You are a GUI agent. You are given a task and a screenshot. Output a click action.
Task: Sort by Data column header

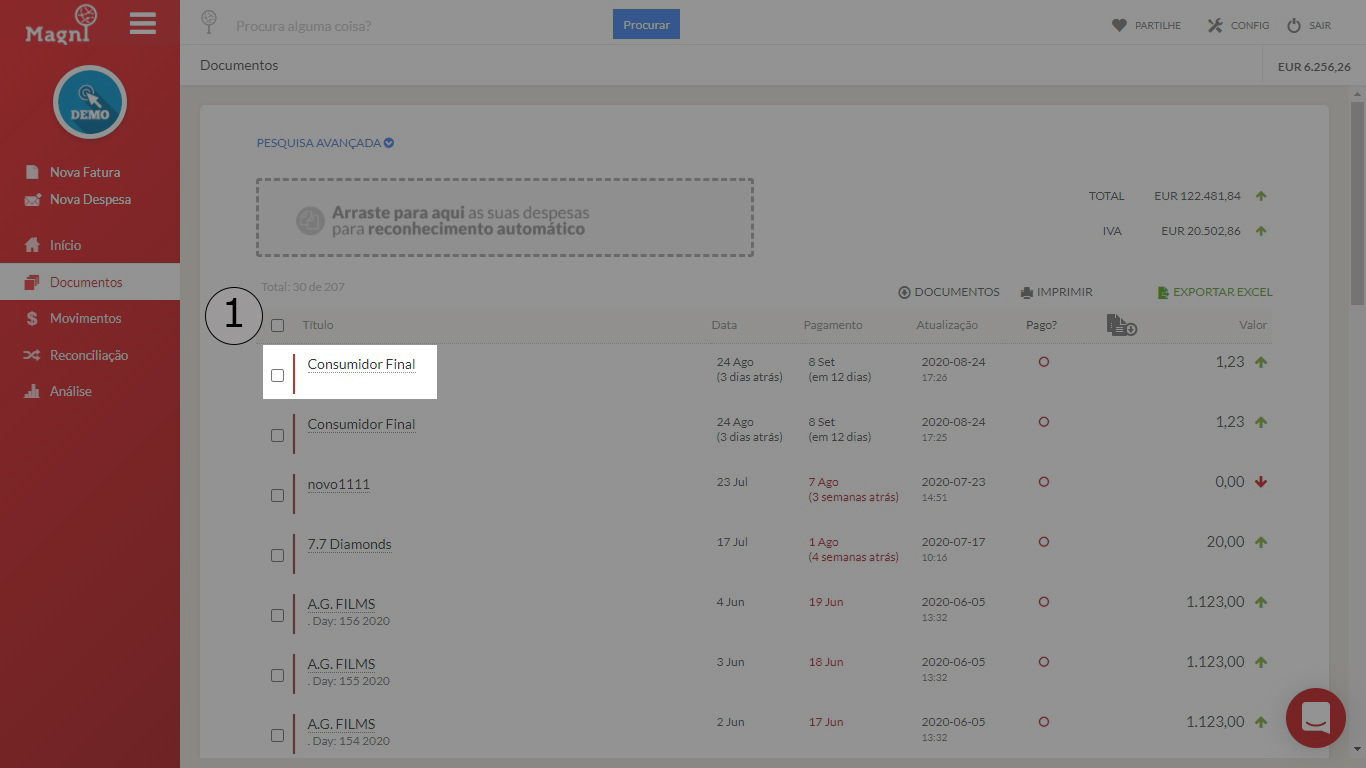[x=724, y=325]
